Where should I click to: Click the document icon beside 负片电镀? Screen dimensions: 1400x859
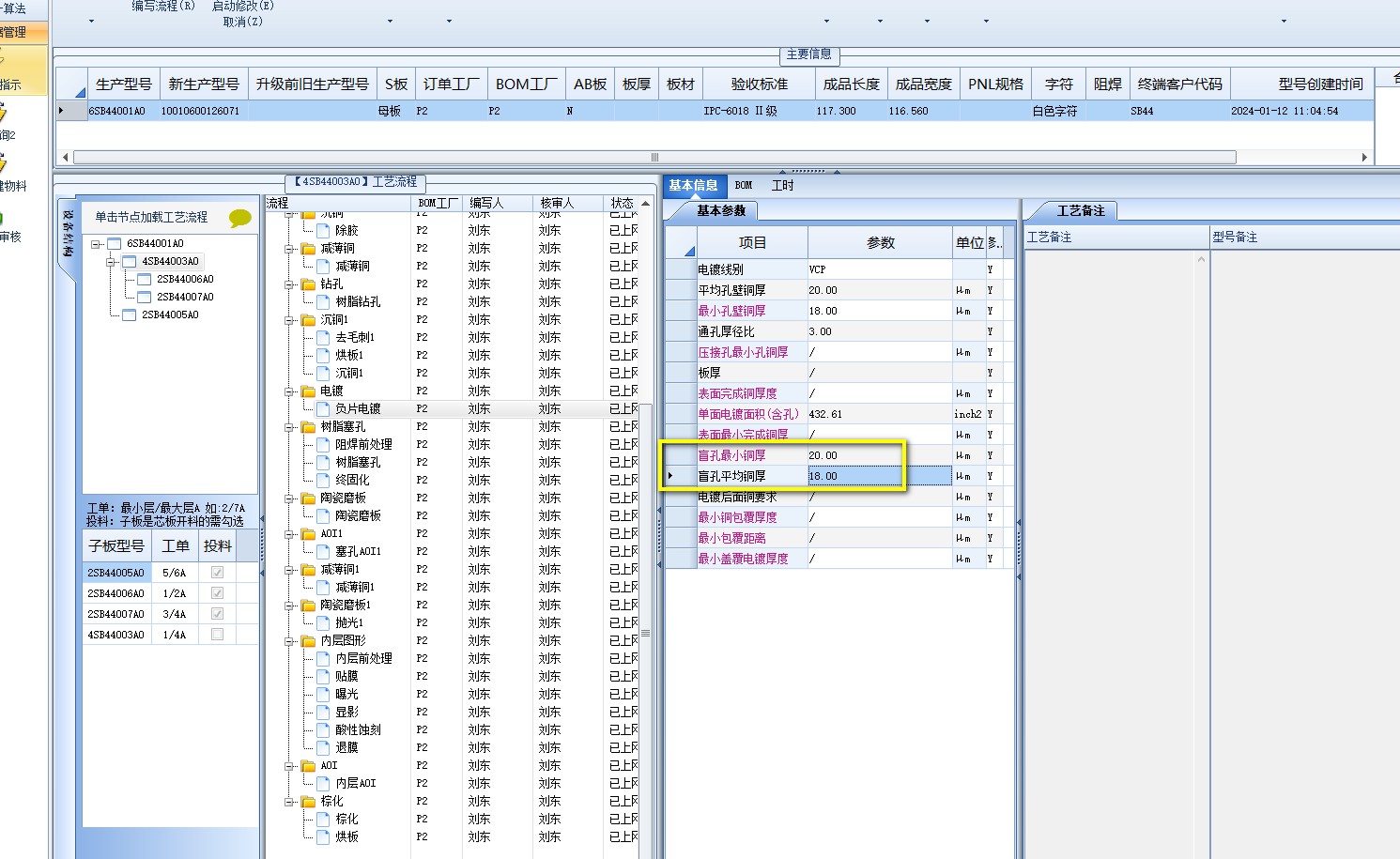pos(323,409)
